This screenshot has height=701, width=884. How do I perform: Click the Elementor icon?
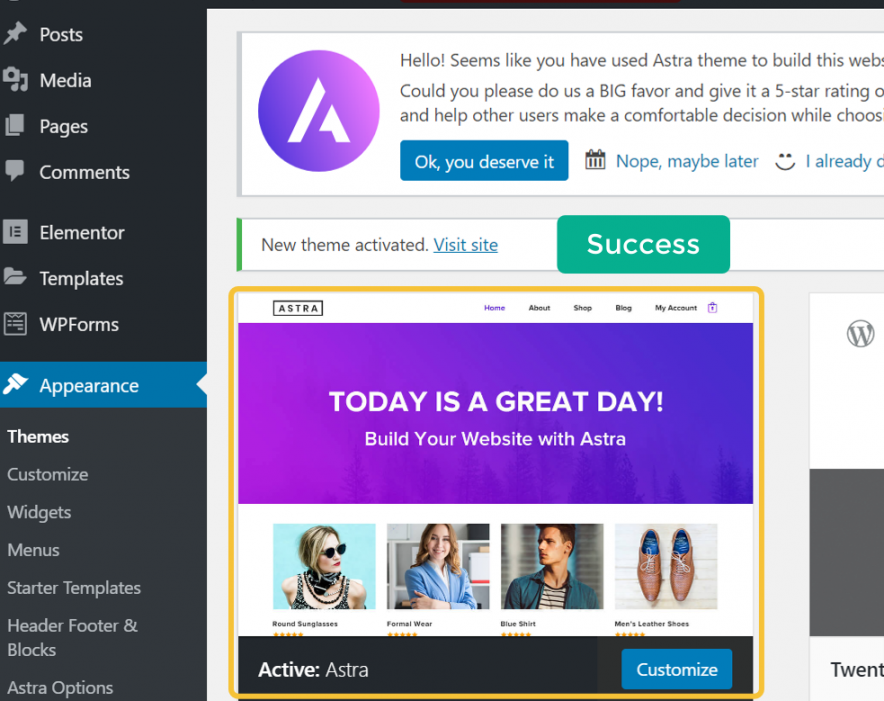coord(15,232)
